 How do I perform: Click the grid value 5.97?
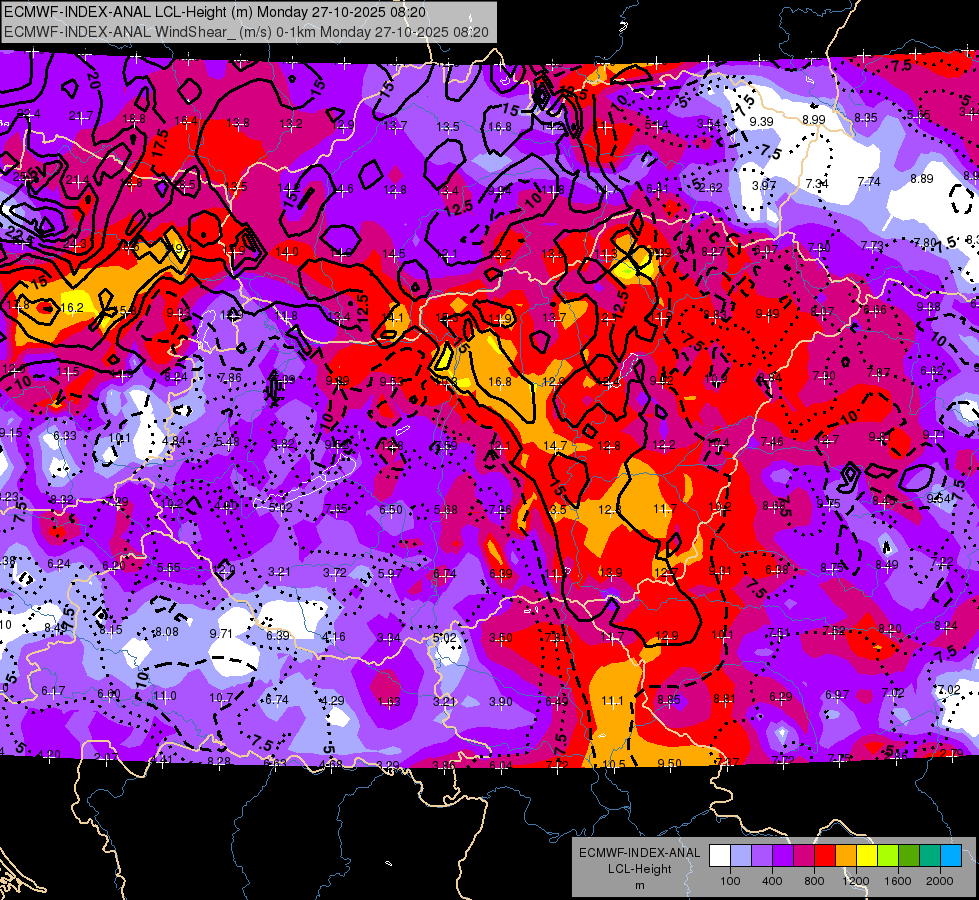pos(390,573)
